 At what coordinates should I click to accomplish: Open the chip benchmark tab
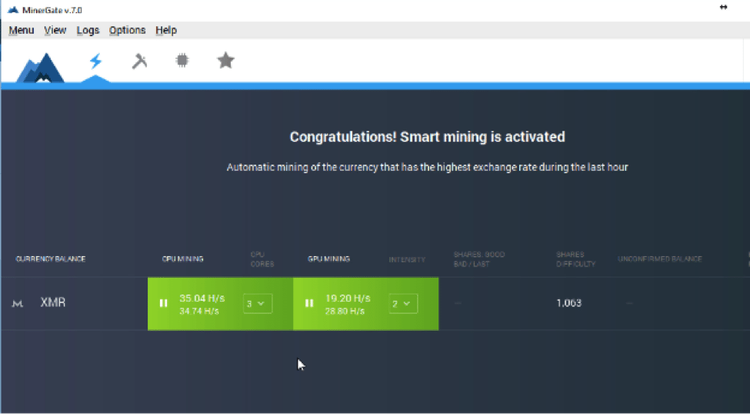pos(182,62)
